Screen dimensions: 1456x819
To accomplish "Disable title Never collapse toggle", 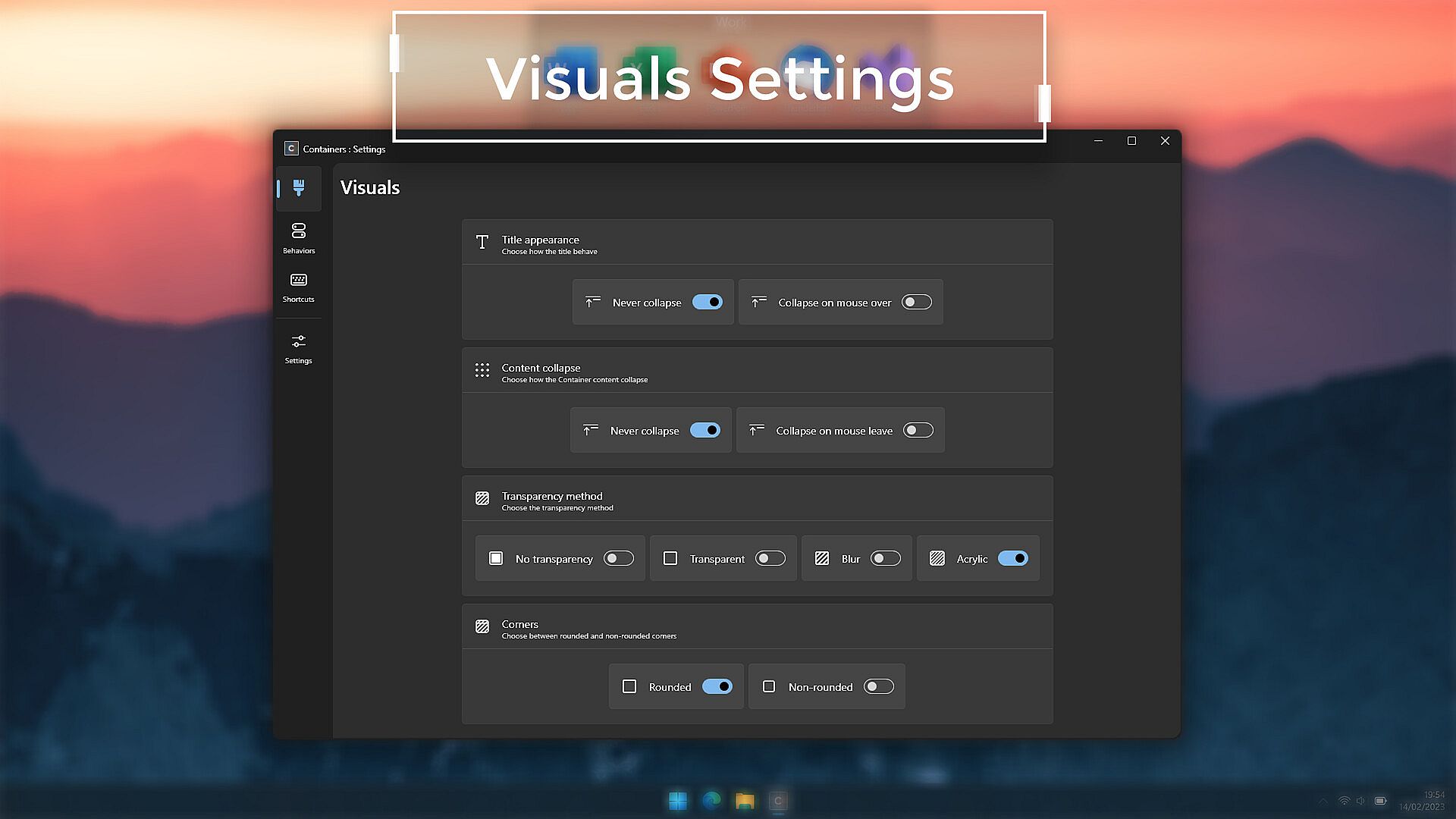I will (708, 302).
